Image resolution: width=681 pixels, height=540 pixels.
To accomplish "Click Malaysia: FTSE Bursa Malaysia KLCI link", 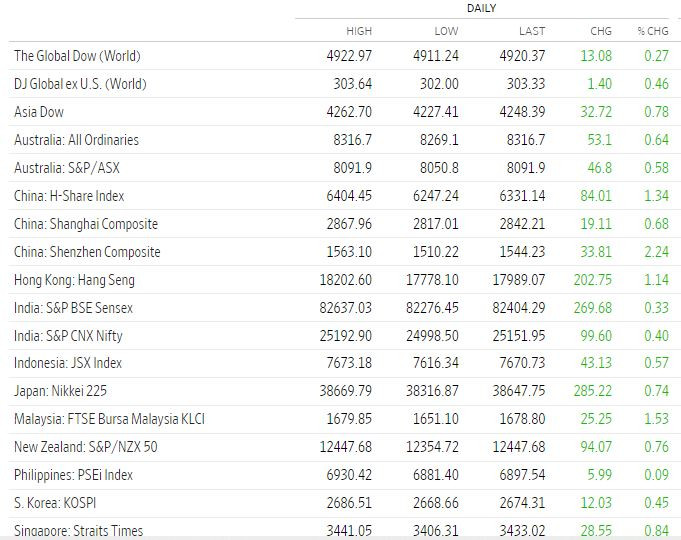I will [x=109, y=419].
